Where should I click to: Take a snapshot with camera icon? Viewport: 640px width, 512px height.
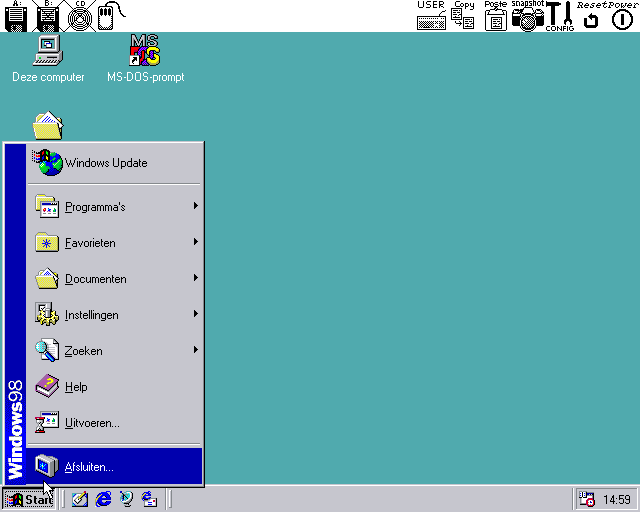pyautogui.click(x=528, y=16)
